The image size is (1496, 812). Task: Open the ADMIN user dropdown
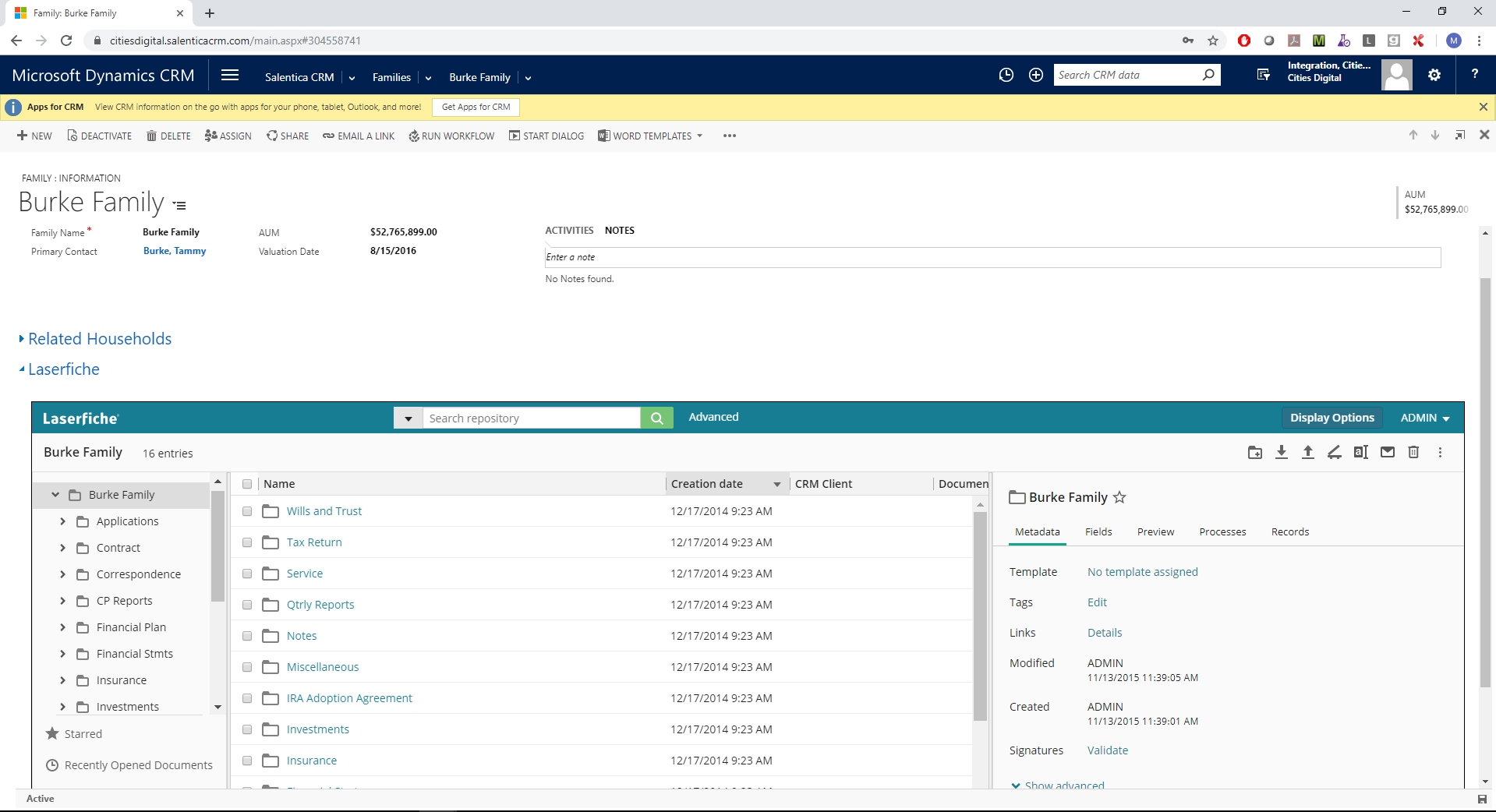pyautogui.click(x=1425, y=418)
